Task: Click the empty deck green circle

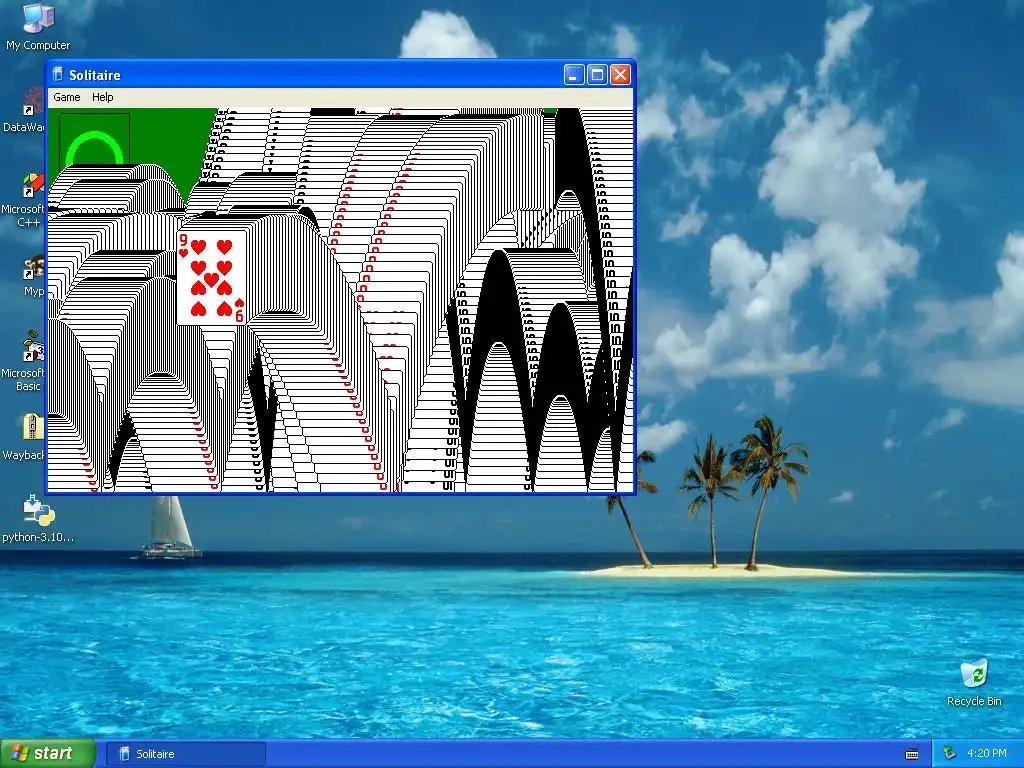Action: pos(94,148)
